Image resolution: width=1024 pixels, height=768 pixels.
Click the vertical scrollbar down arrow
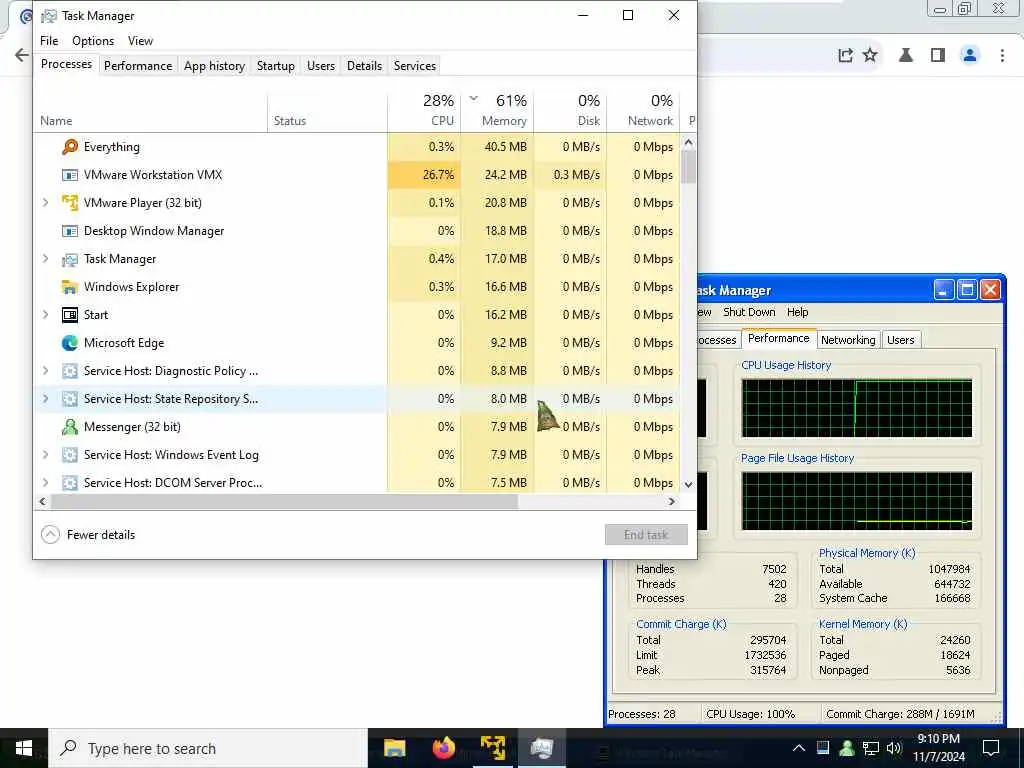[x=688, y=485]
